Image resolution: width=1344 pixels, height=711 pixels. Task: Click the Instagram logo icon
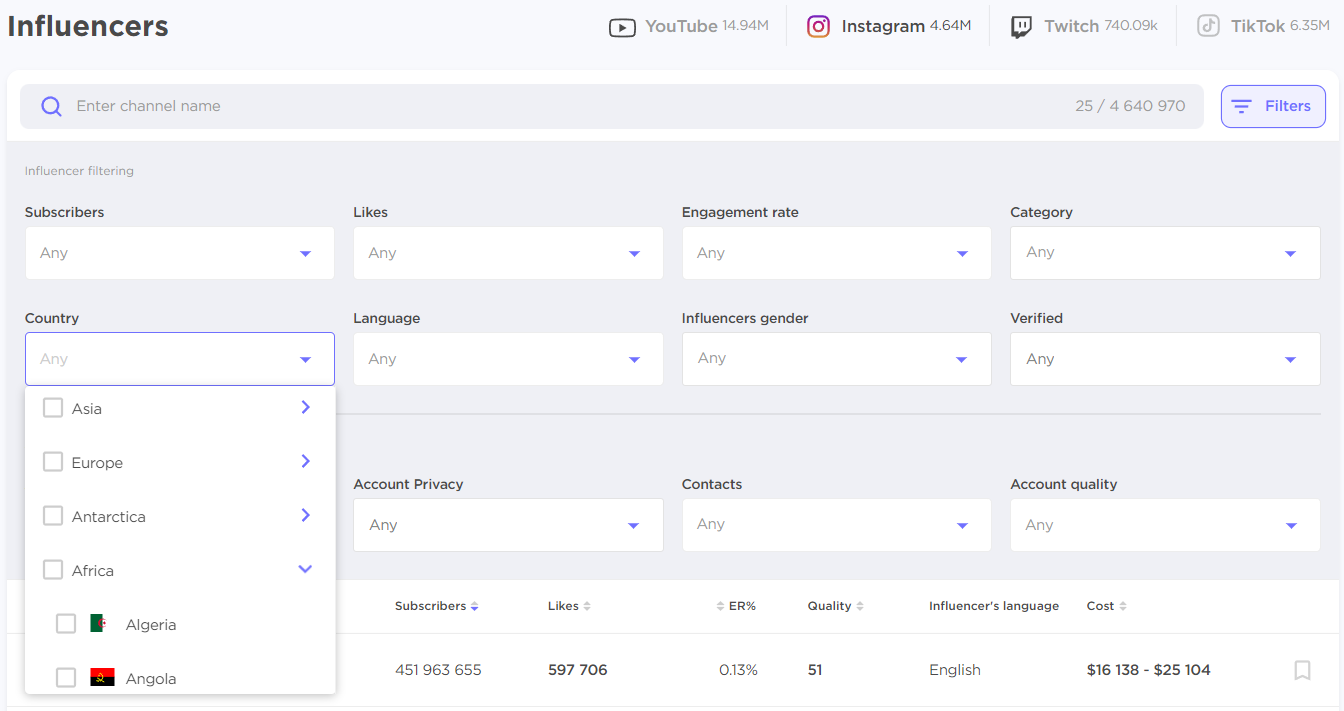pos(818,27)
